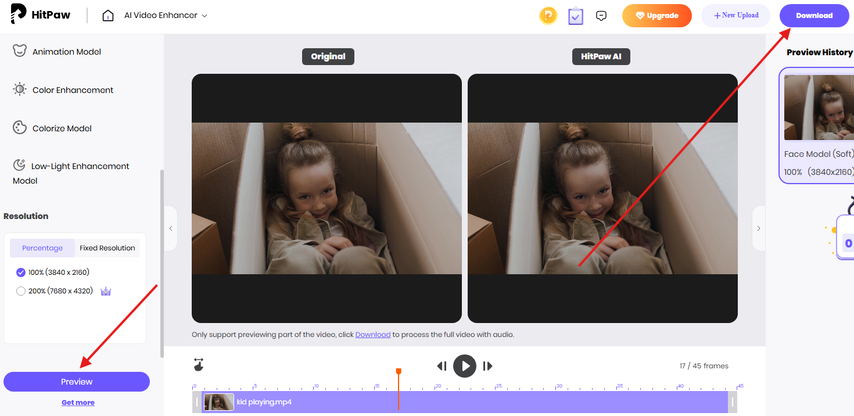Screen dimensions: 854x416
Task: Click the HitPaw logo
Action: coord(41,15)
